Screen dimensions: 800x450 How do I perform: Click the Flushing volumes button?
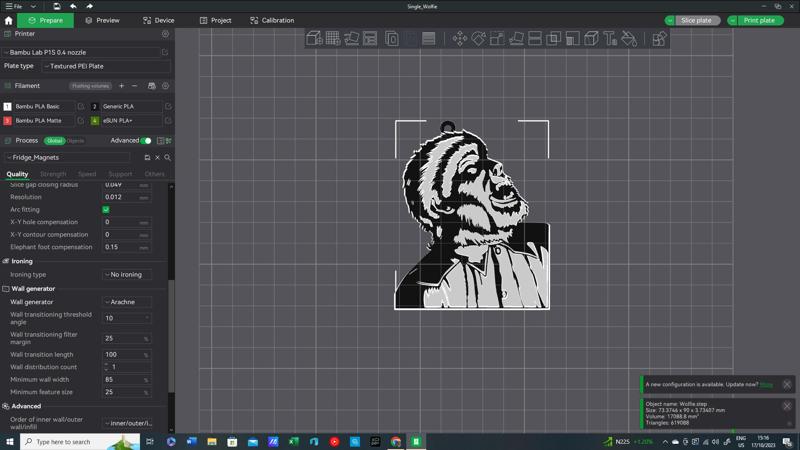pyautogui.click(x=90, y=86)
